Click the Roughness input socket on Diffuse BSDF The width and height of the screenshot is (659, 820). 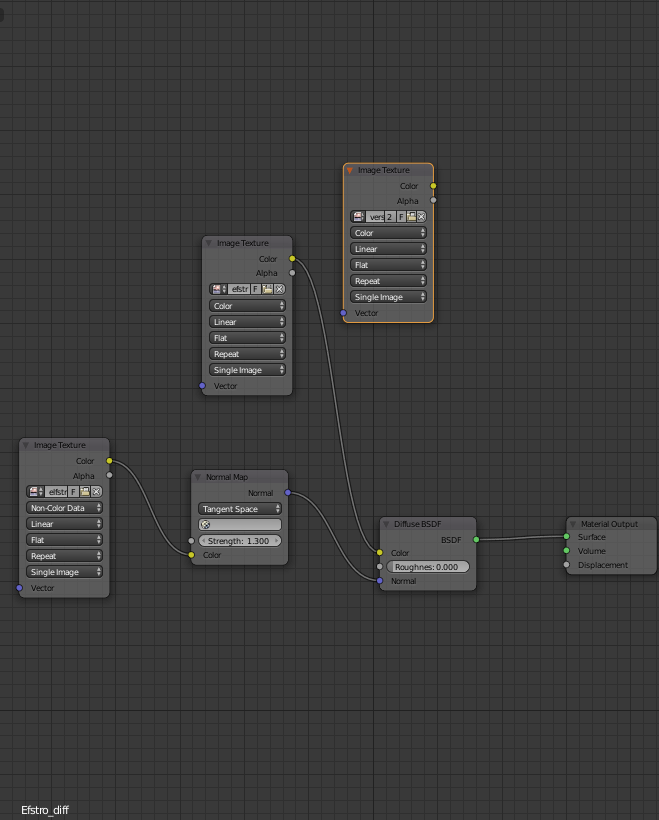click(x=380, y=566)
